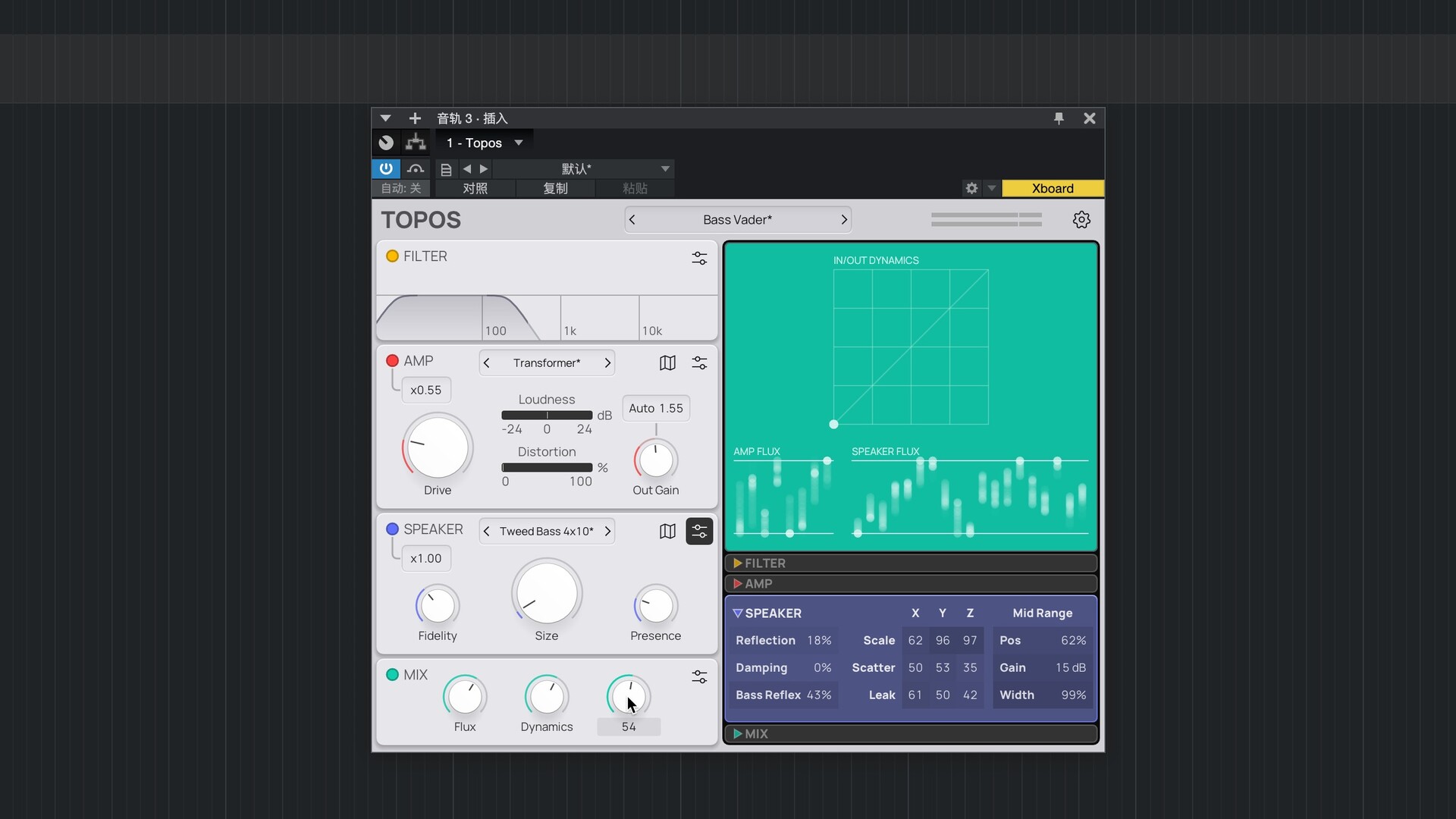This screenshot has height=819, width=1456.
Task: Go to previous host preset arrow
Action: pyautogui.click(x=467, y=169)
